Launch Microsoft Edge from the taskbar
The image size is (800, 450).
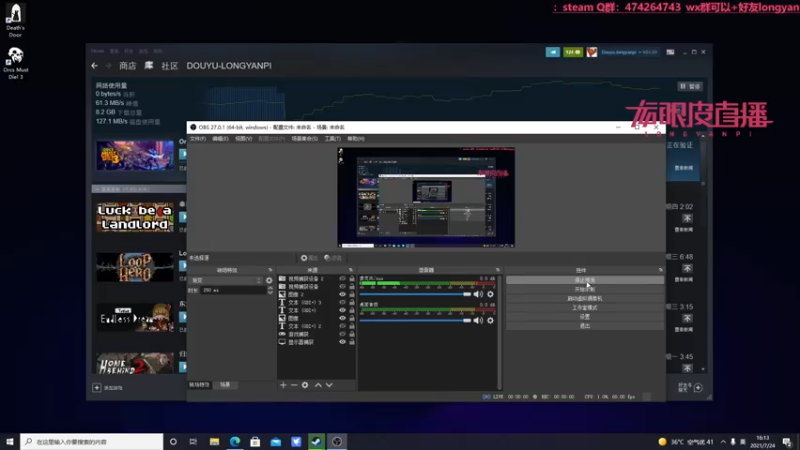[235, 441]
